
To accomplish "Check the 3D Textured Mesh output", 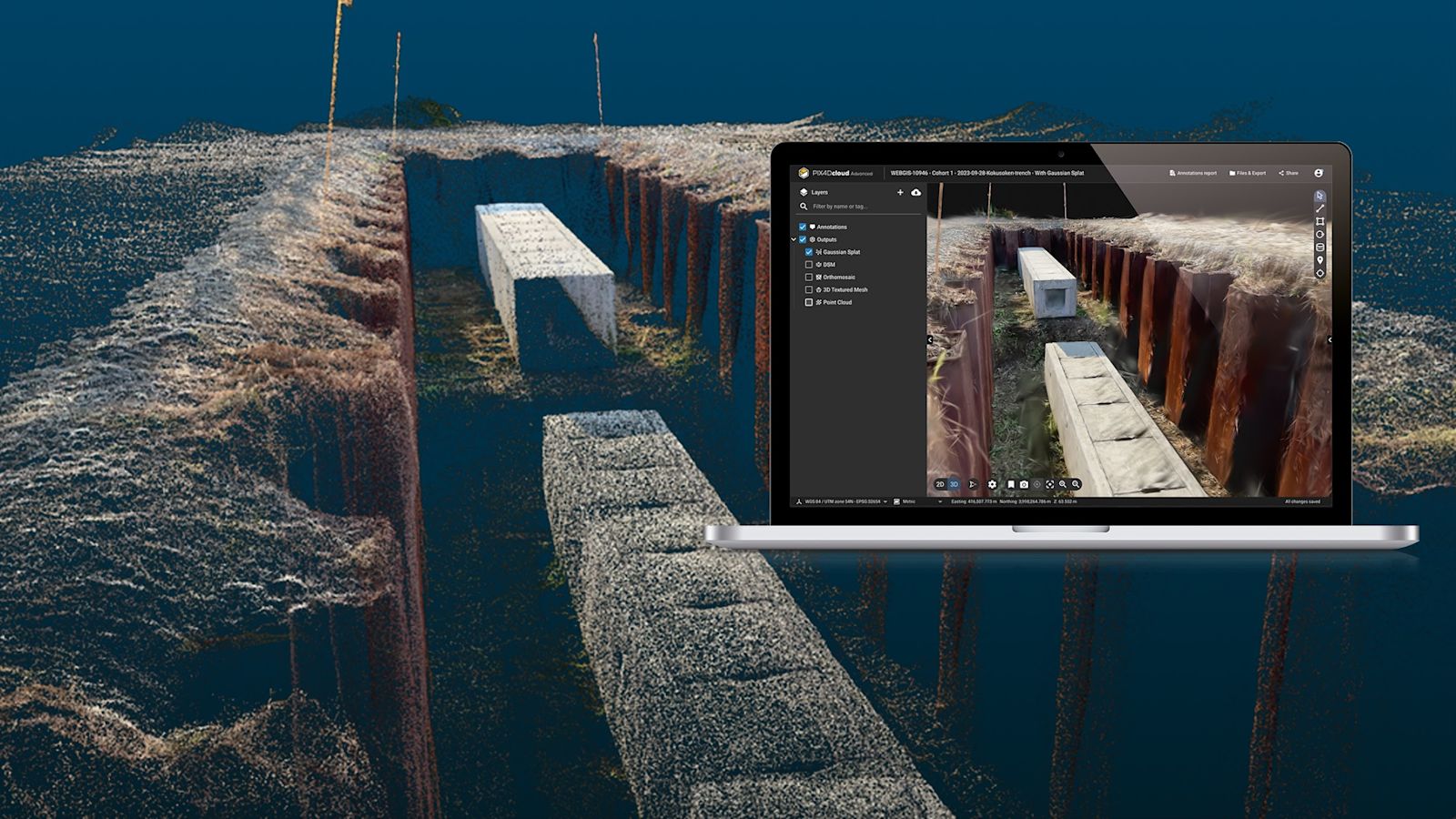I will pos(808,289).
